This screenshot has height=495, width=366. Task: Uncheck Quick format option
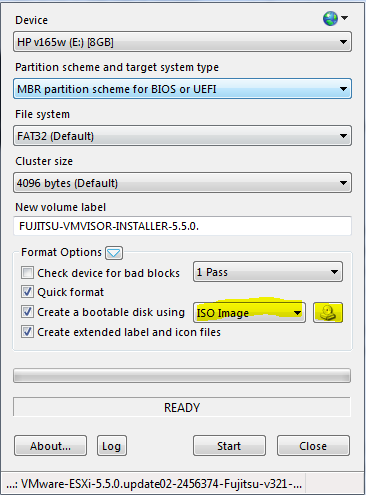27,292
